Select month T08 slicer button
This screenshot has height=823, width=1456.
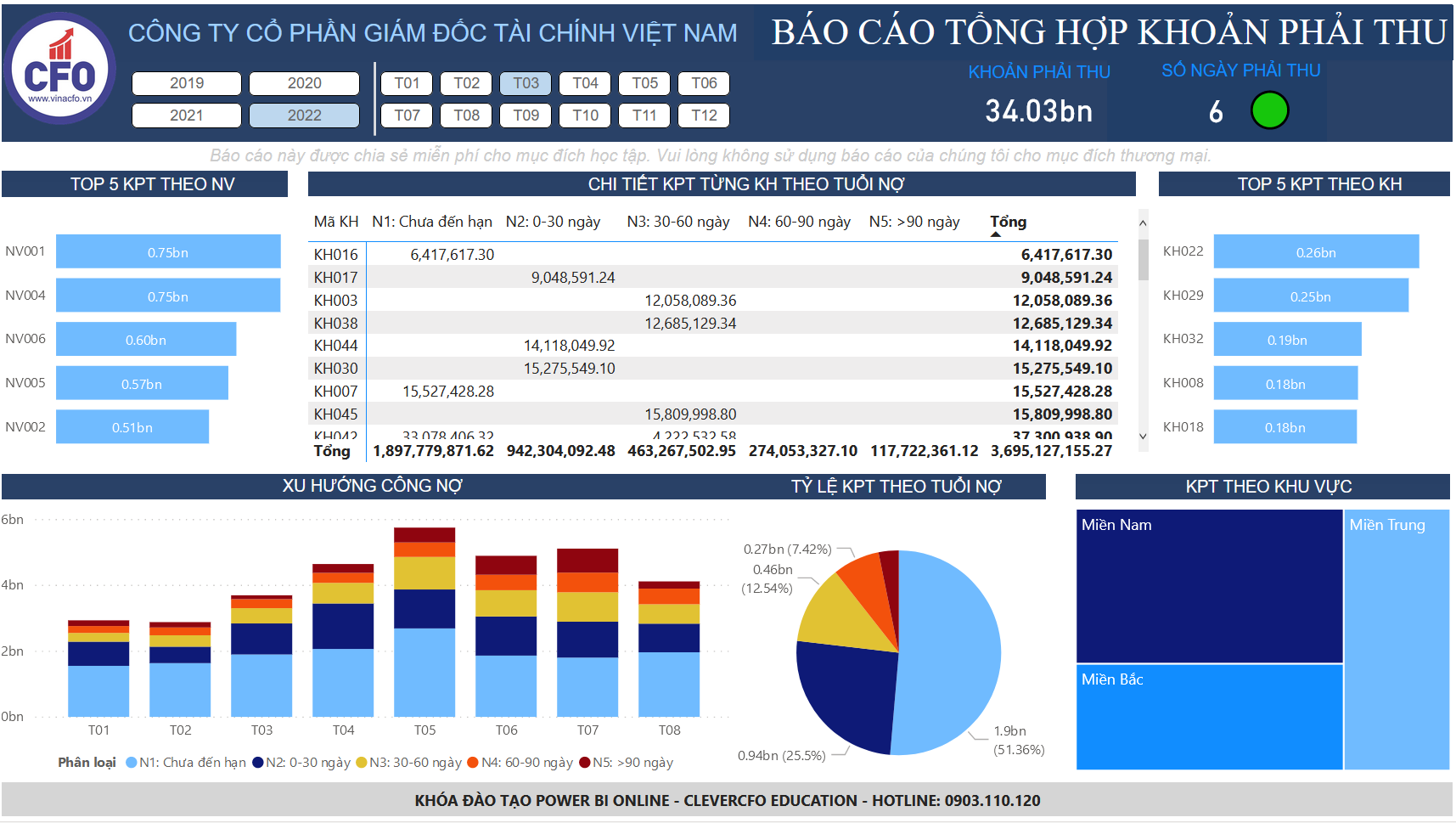click(467, 116)
